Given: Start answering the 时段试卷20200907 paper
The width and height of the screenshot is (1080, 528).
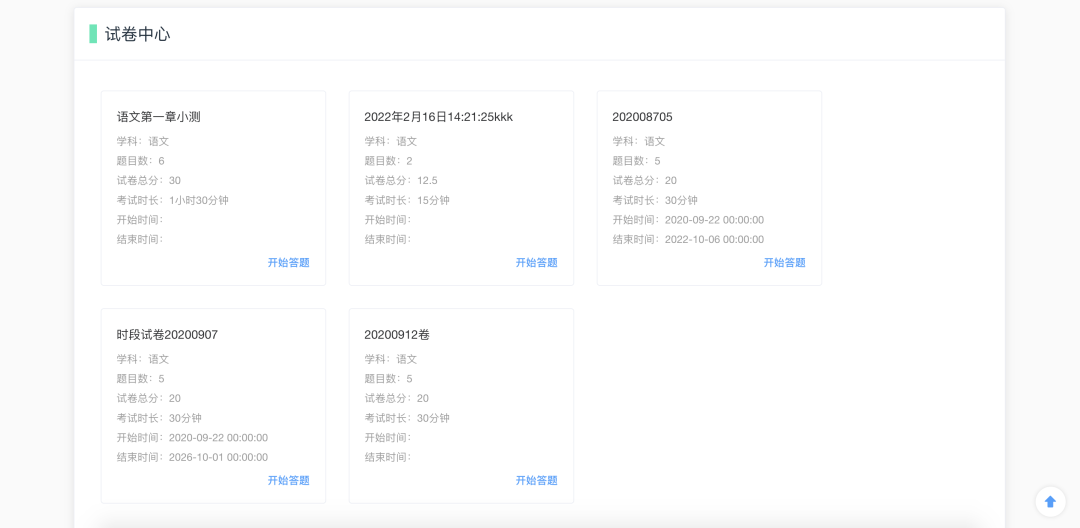Looking at the screenshot, I should pyautogui.click(x=289, y=480).
